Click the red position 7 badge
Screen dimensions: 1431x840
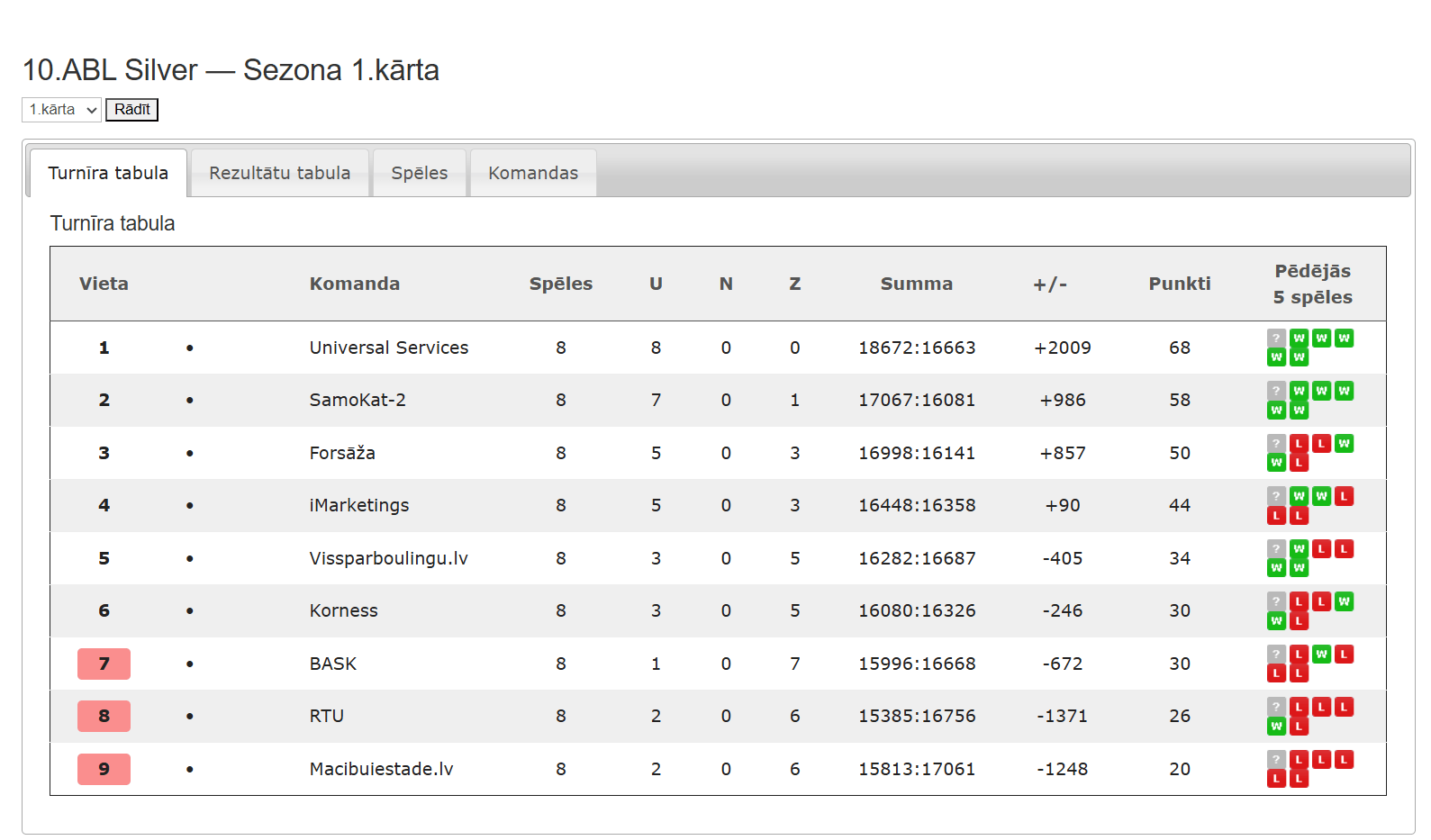[x=104, y=664]
